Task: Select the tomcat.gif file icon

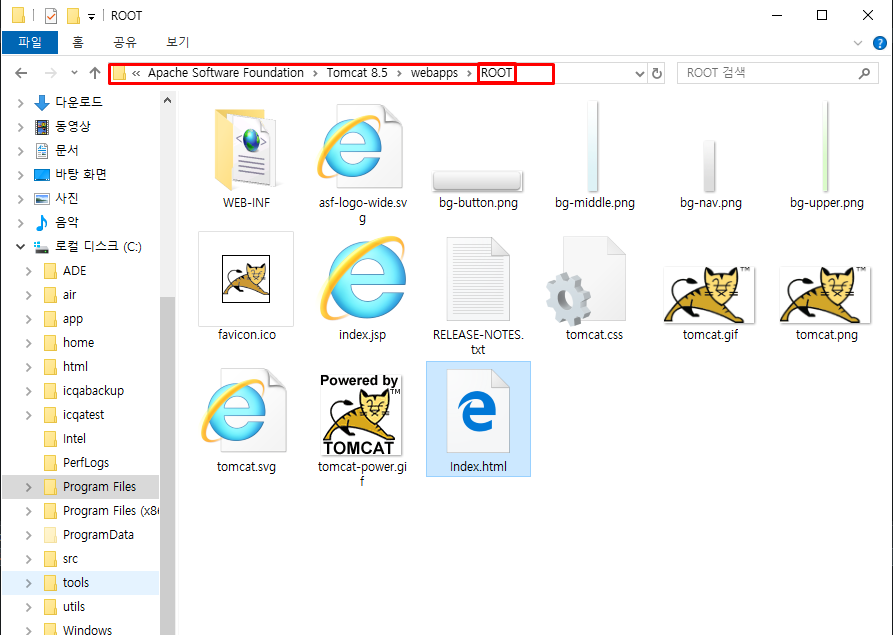Action: 709,295
